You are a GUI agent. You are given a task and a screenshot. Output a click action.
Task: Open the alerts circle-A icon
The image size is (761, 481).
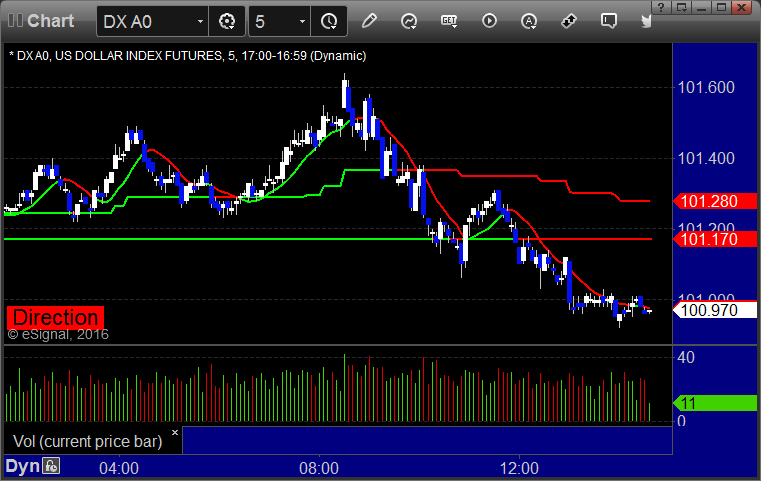[529, 21]
